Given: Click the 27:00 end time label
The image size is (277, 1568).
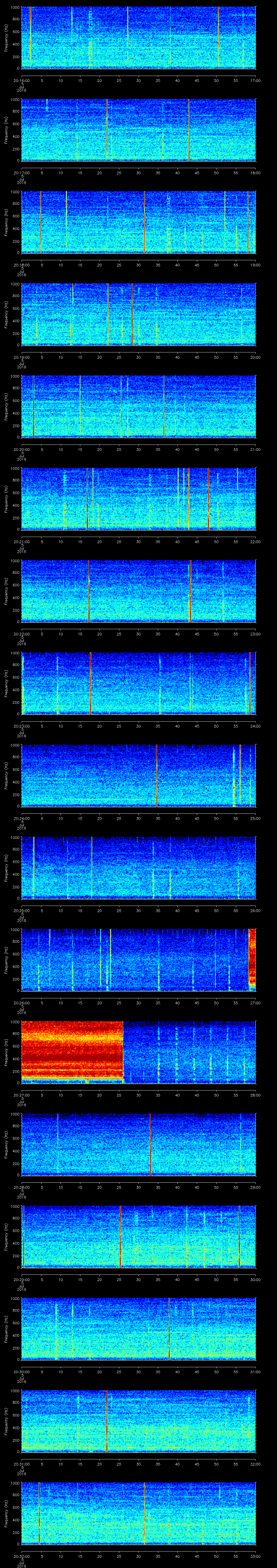Looking at the screenshot, I should tap(255, 1003).
